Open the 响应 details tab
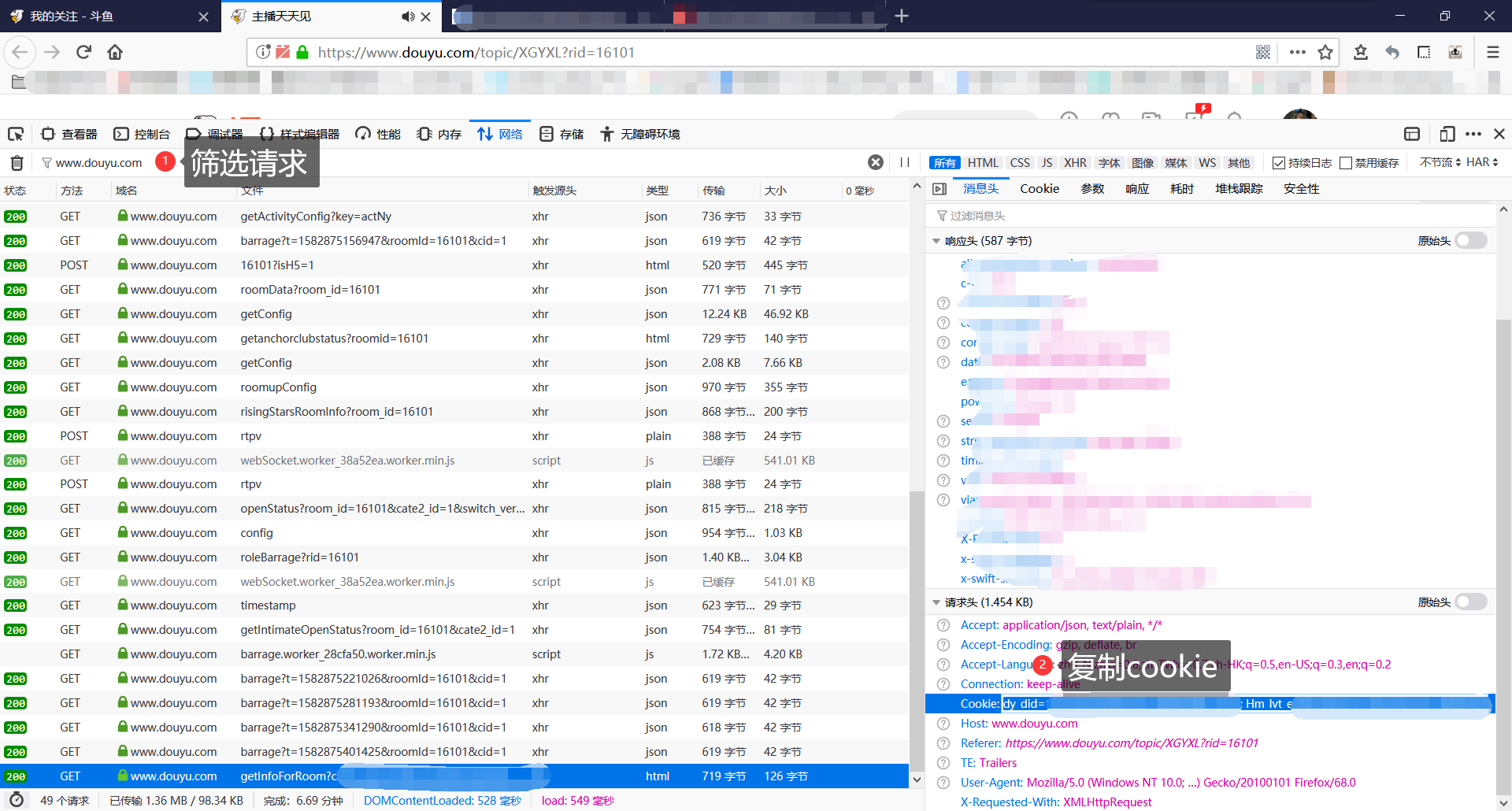 click(x=1137, y=188)
